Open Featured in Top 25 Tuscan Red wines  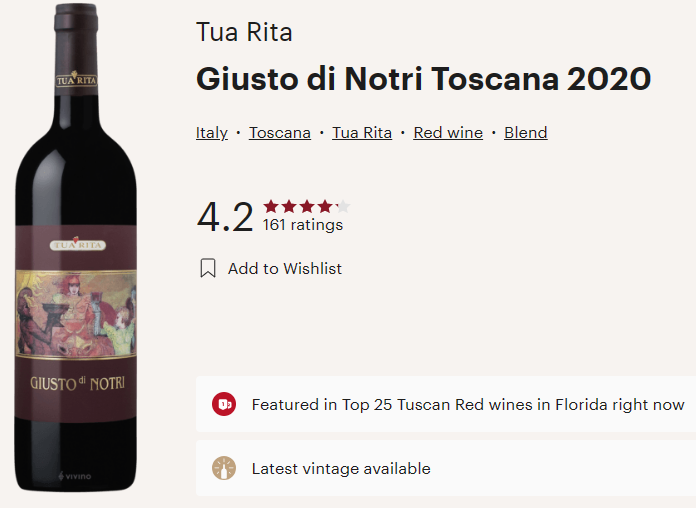468,405
